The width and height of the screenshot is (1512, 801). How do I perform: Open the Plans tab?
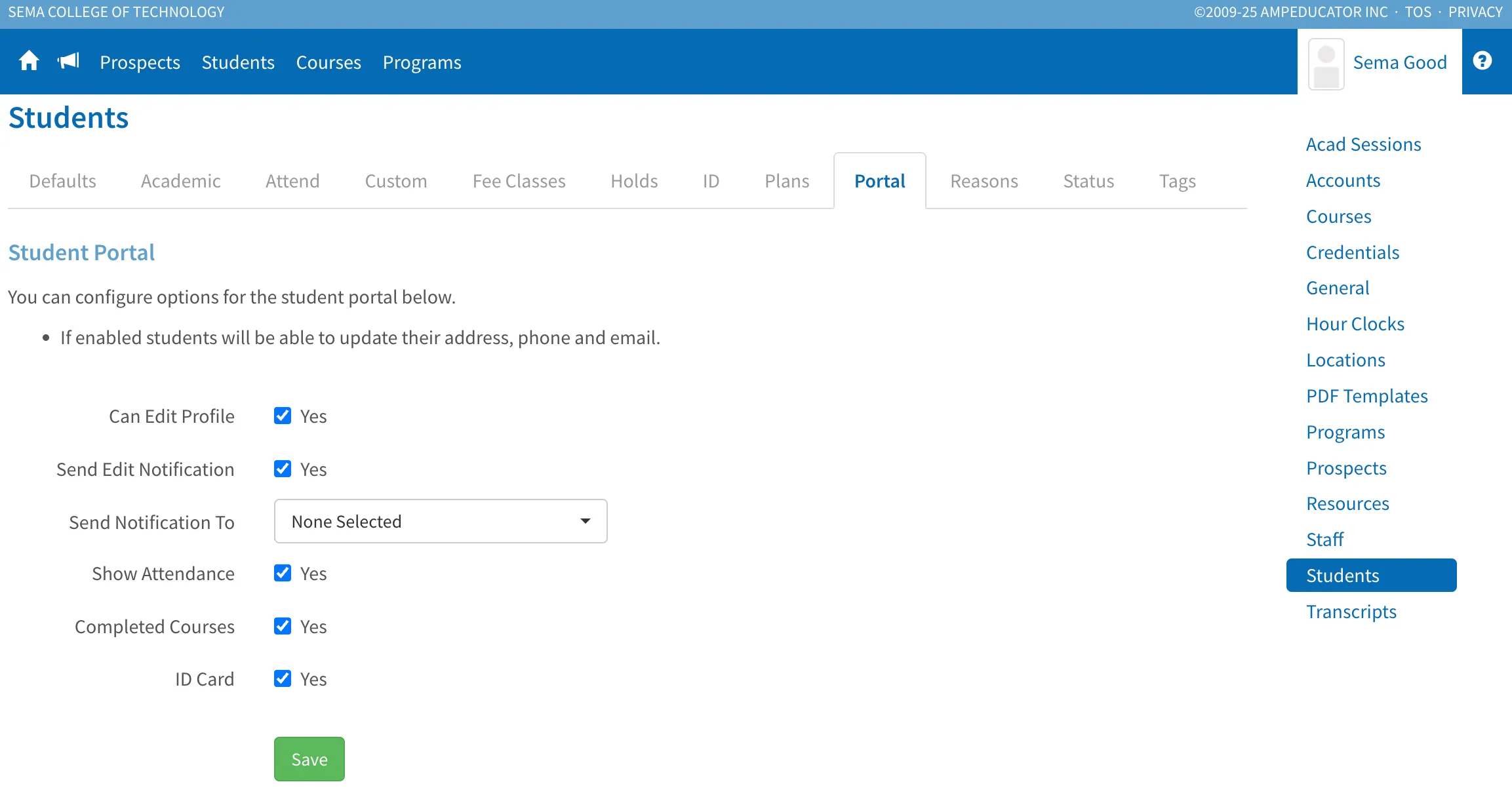coord(787,181)
